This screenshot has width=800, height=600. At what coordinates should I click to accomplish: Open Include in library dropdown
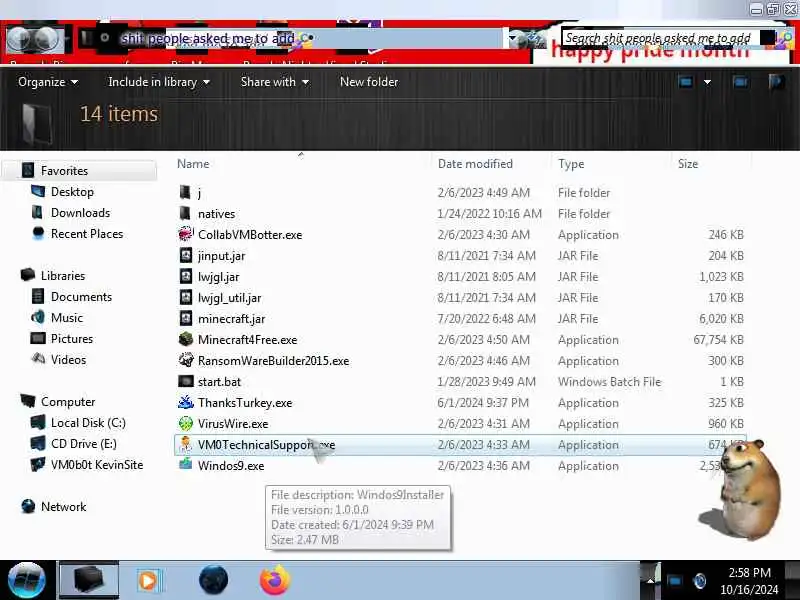click(x=159, y=82)
